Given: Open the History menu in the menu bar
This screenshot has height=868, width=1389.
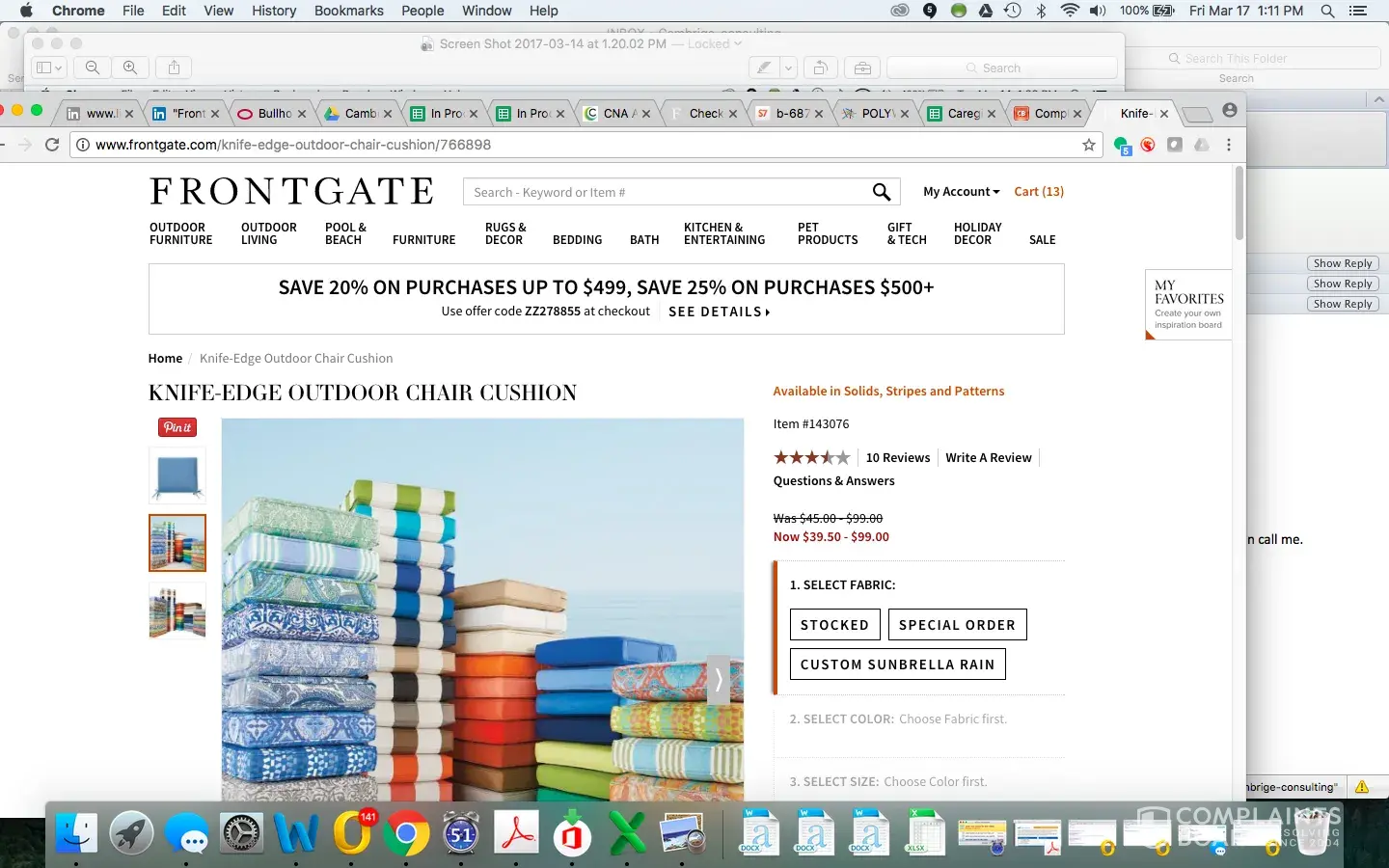Looking at the screenshot, I should pos(274,11).
